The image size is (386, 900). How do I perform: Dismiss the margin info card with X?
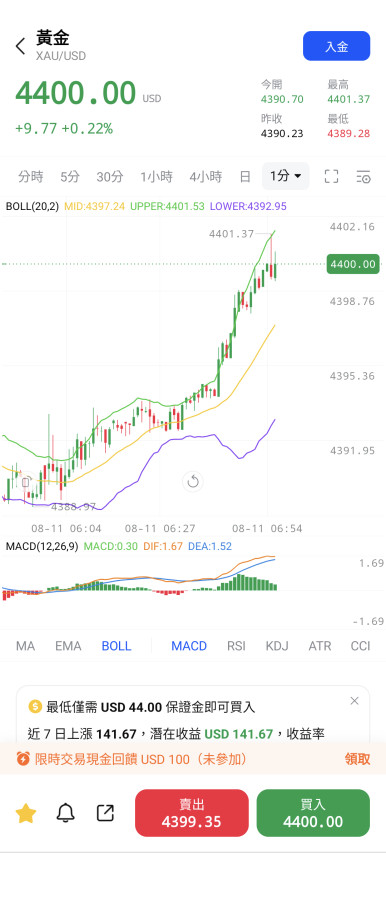pyautogui.click(x=354, y=700)
